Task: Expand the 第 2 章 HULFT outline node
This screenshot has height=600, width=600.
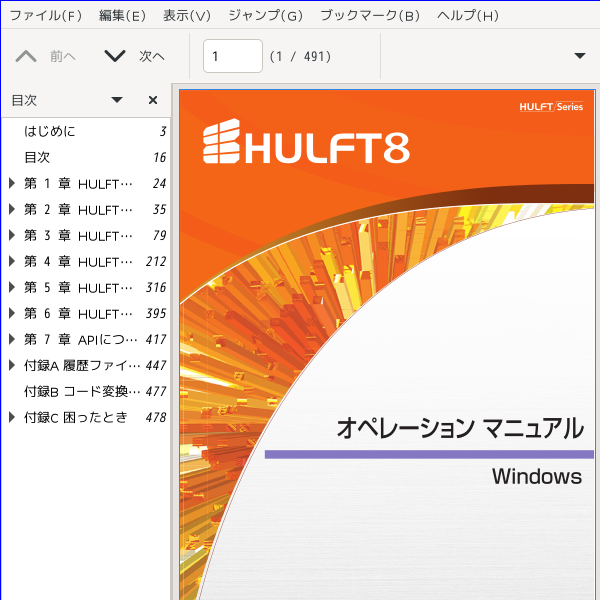Action: [12, 209]
